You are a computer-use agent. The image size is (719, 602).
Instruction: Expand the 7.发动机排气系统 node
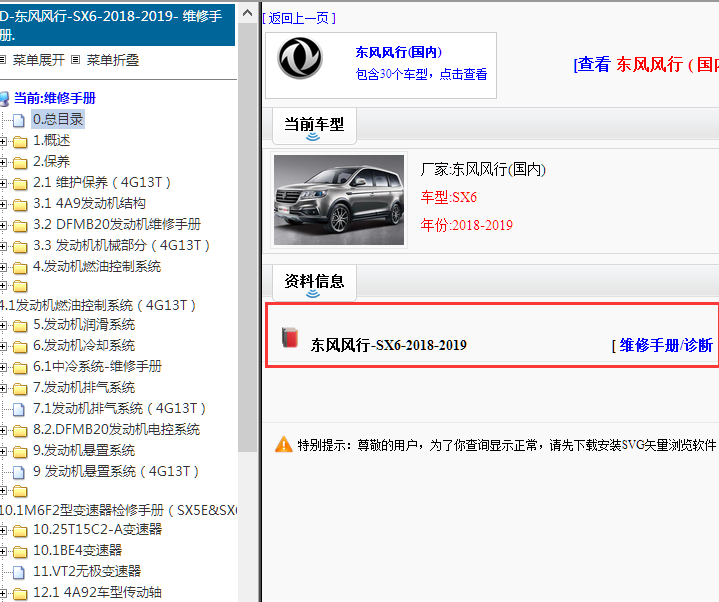coord(3,389)
